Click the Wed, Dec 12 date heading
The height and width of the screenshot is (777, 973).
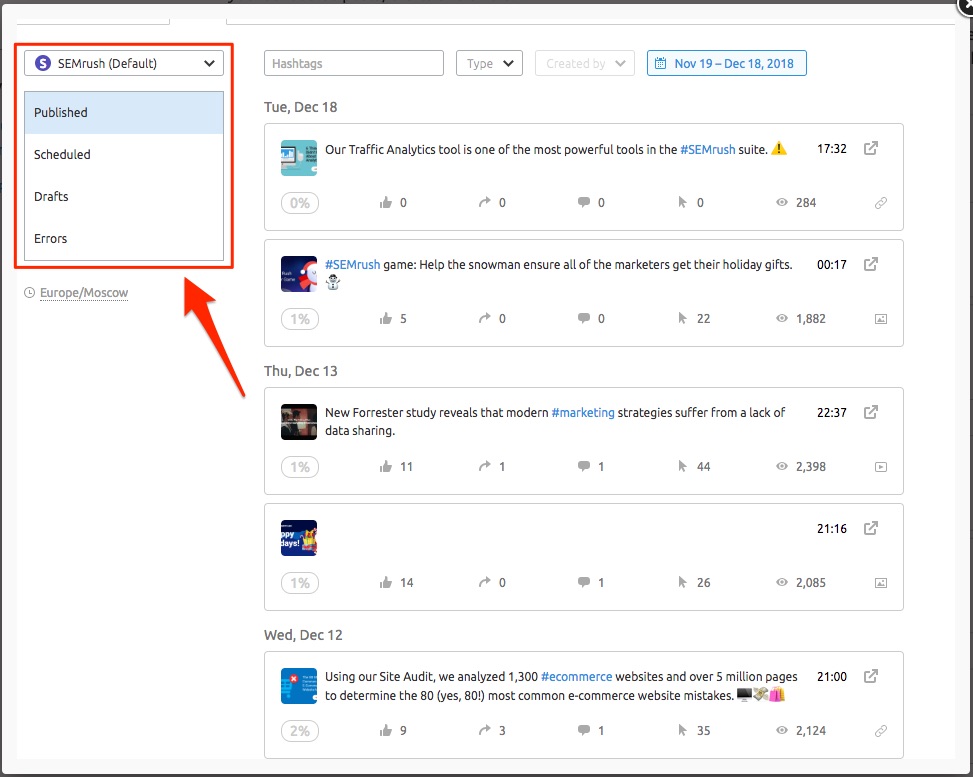coord(303,635)
